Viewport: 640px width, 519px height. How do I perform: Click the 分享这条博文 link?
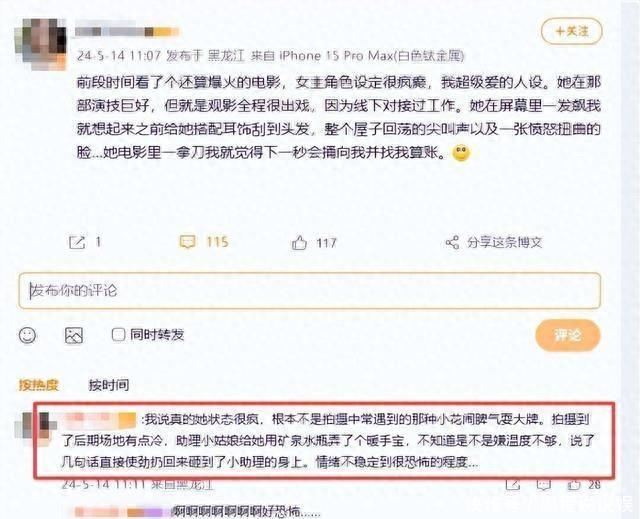click(504, 242)
